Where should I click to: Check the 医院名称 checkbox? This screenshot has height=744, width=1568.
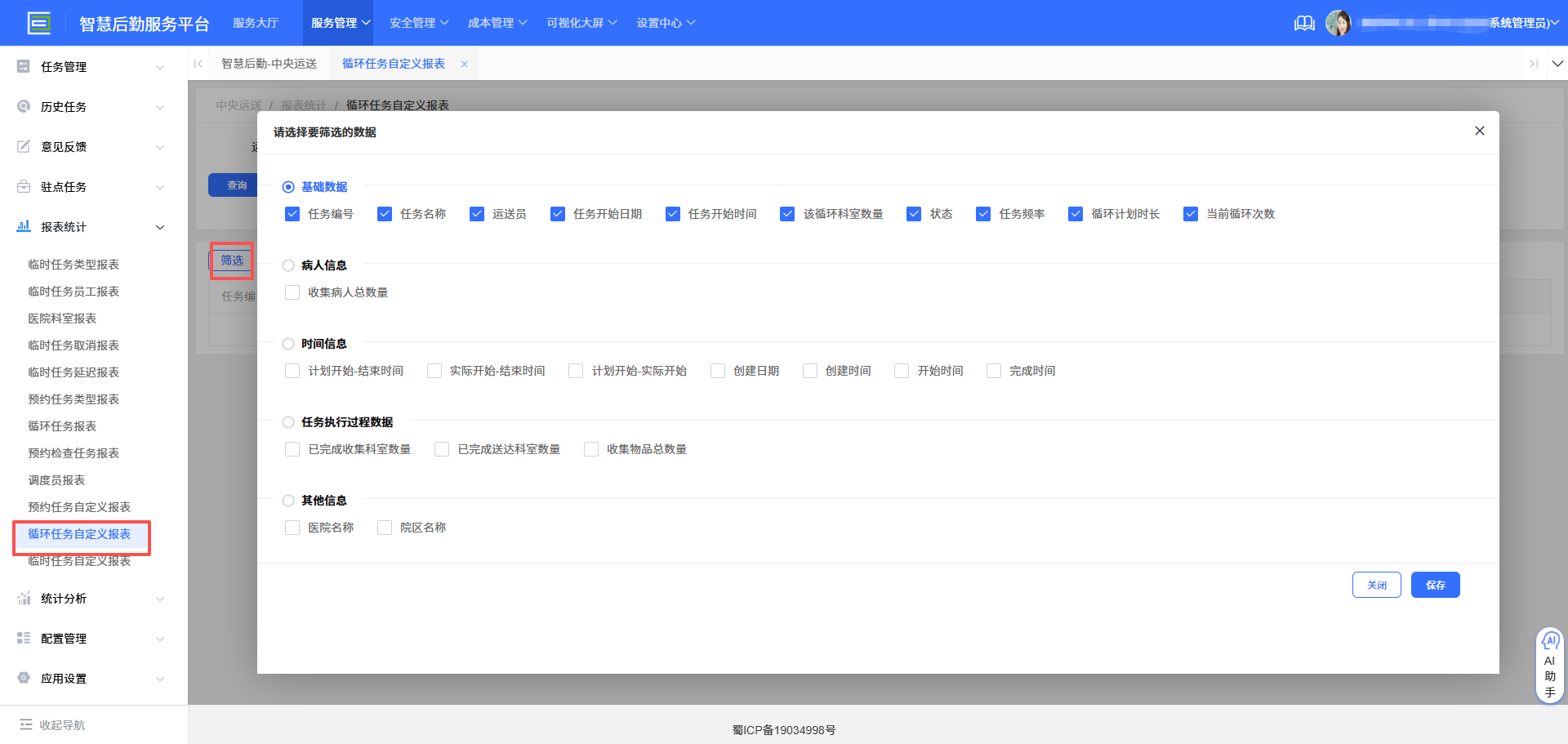[292, 527]
